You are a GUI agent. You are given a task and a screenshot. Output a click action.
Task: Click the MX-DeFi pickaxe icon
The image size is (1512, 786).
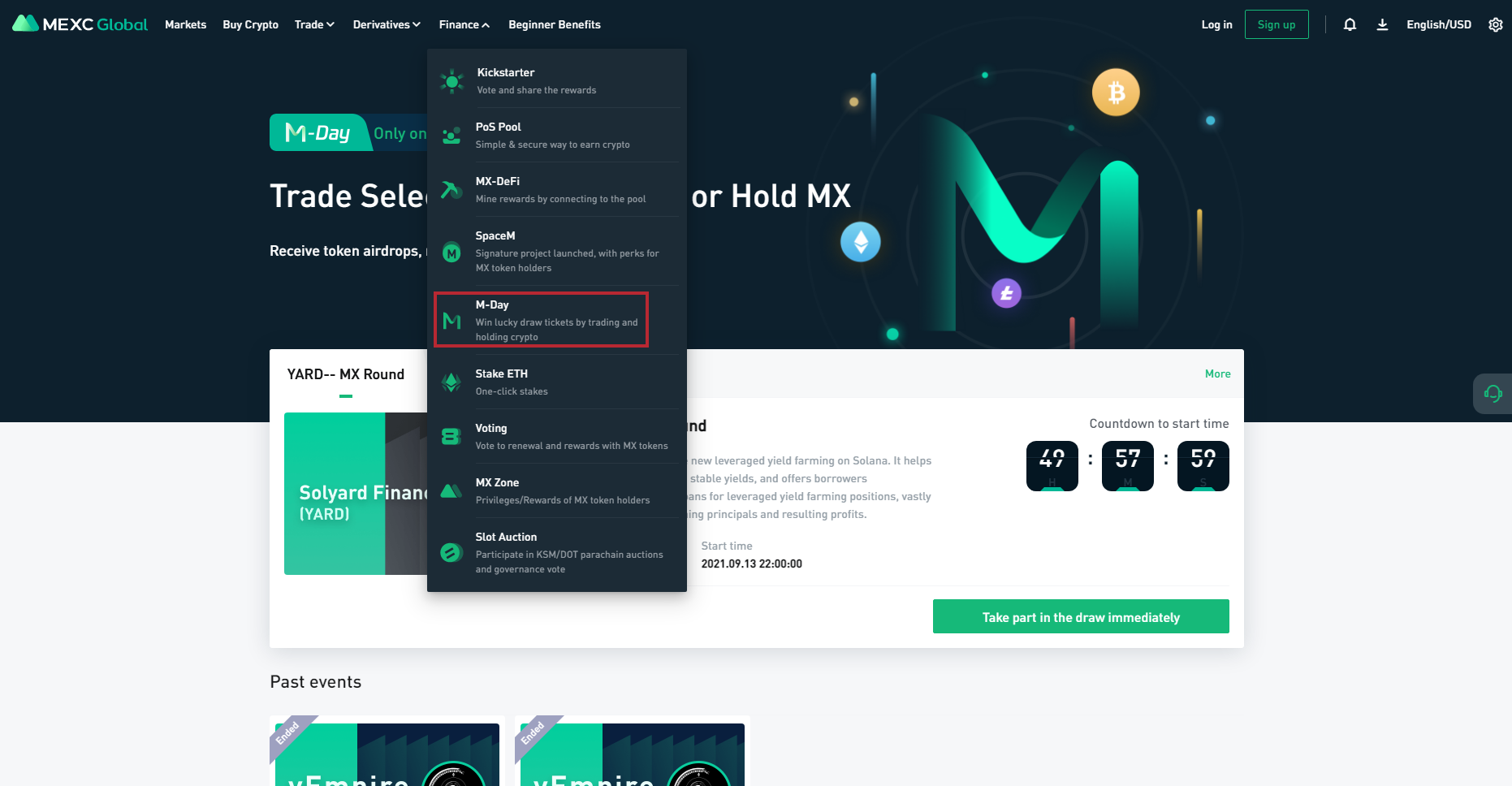tap(451, 190)
